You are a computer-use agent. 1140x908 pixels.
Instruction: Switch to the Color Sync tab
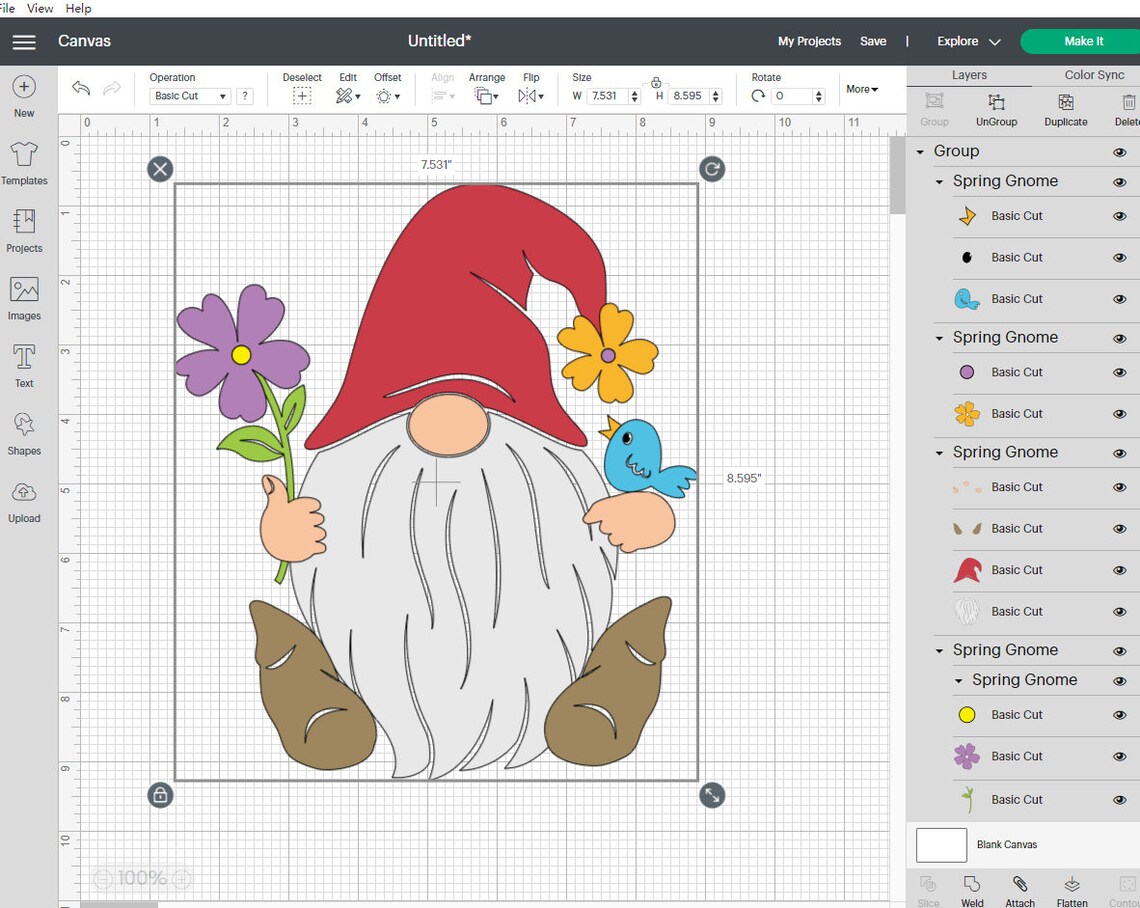pyautogui.click(x=1094, y=74)
